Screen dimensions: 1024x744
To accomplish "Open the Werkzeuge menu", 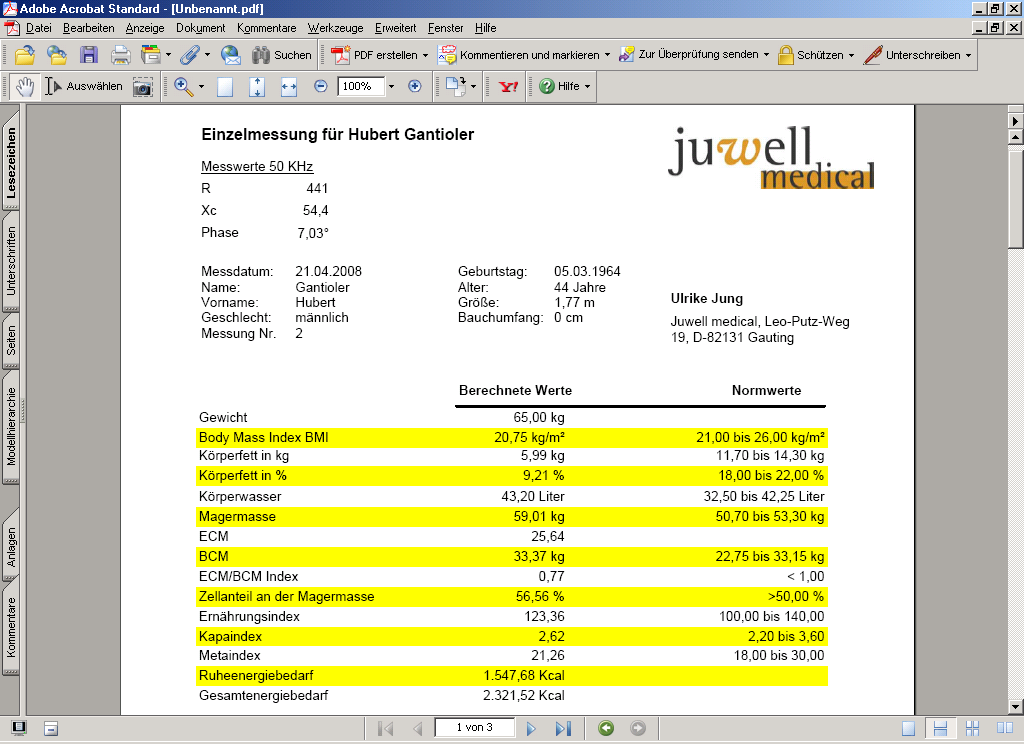I will coord(335,28).
